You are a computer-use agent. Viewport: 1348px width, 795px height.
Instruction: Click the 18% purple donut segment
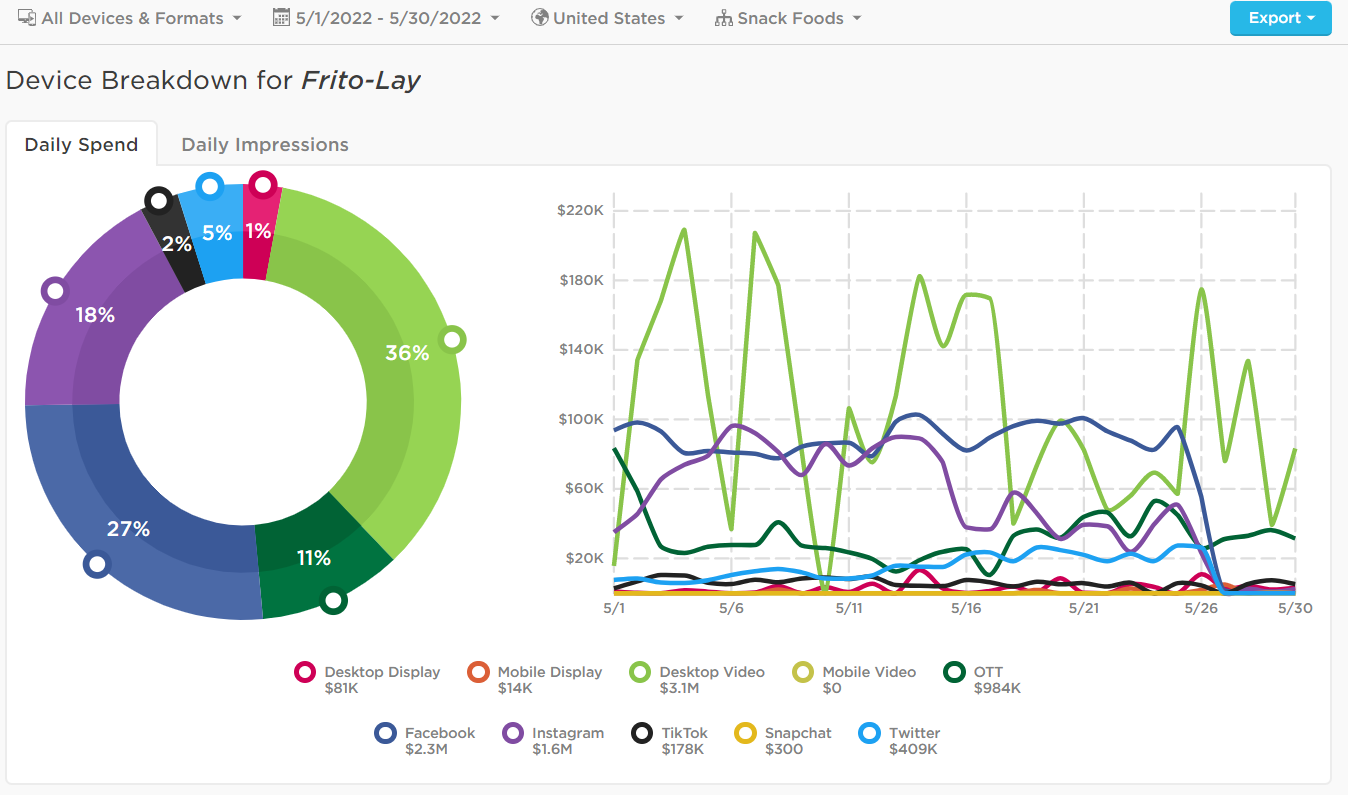95,315
